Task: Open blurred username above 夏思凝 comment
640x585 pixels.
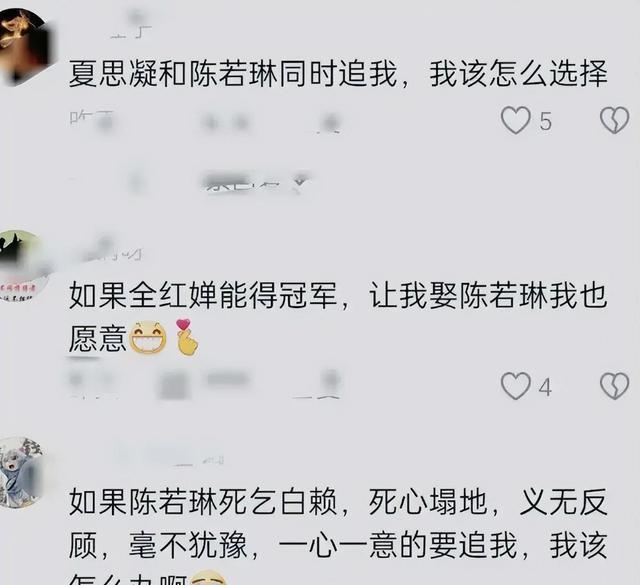Action: pos(131,27)
